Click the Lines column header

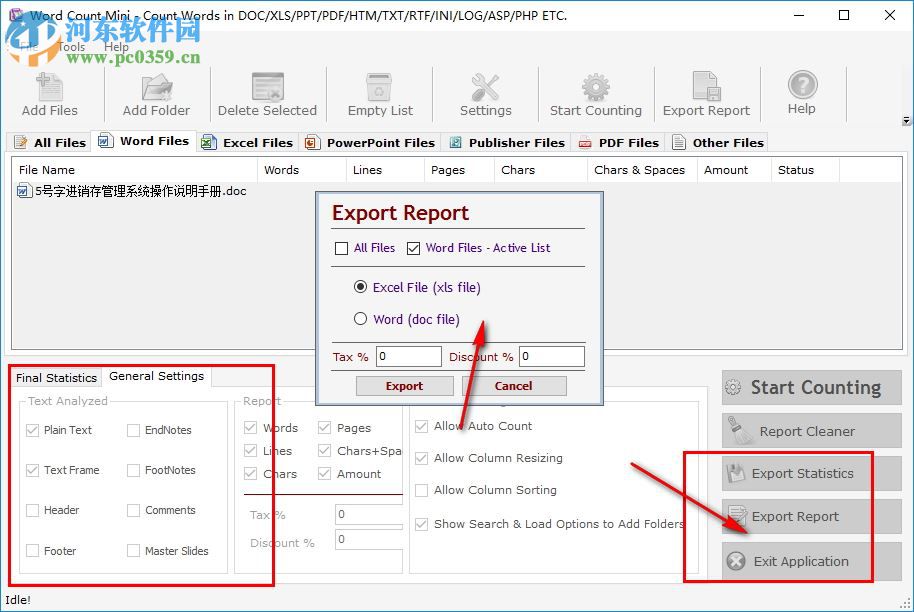coord(385,170)
